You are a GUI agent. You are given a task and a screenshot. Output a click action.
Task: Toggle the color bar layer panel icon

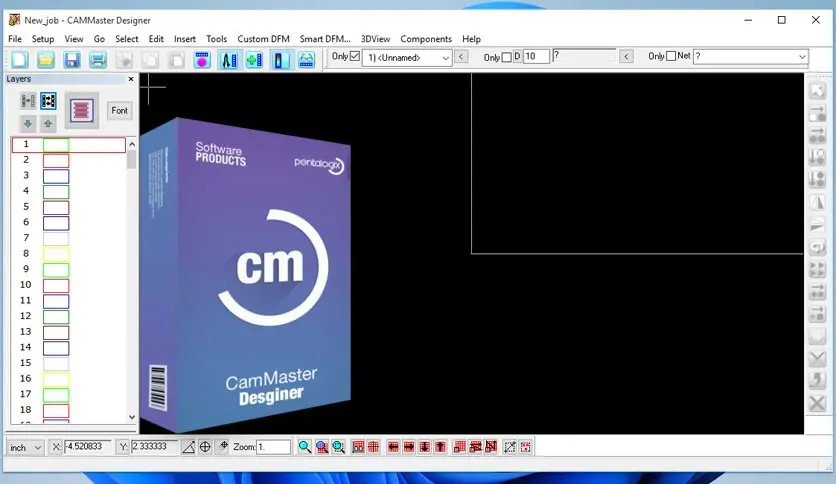(280, 60)
